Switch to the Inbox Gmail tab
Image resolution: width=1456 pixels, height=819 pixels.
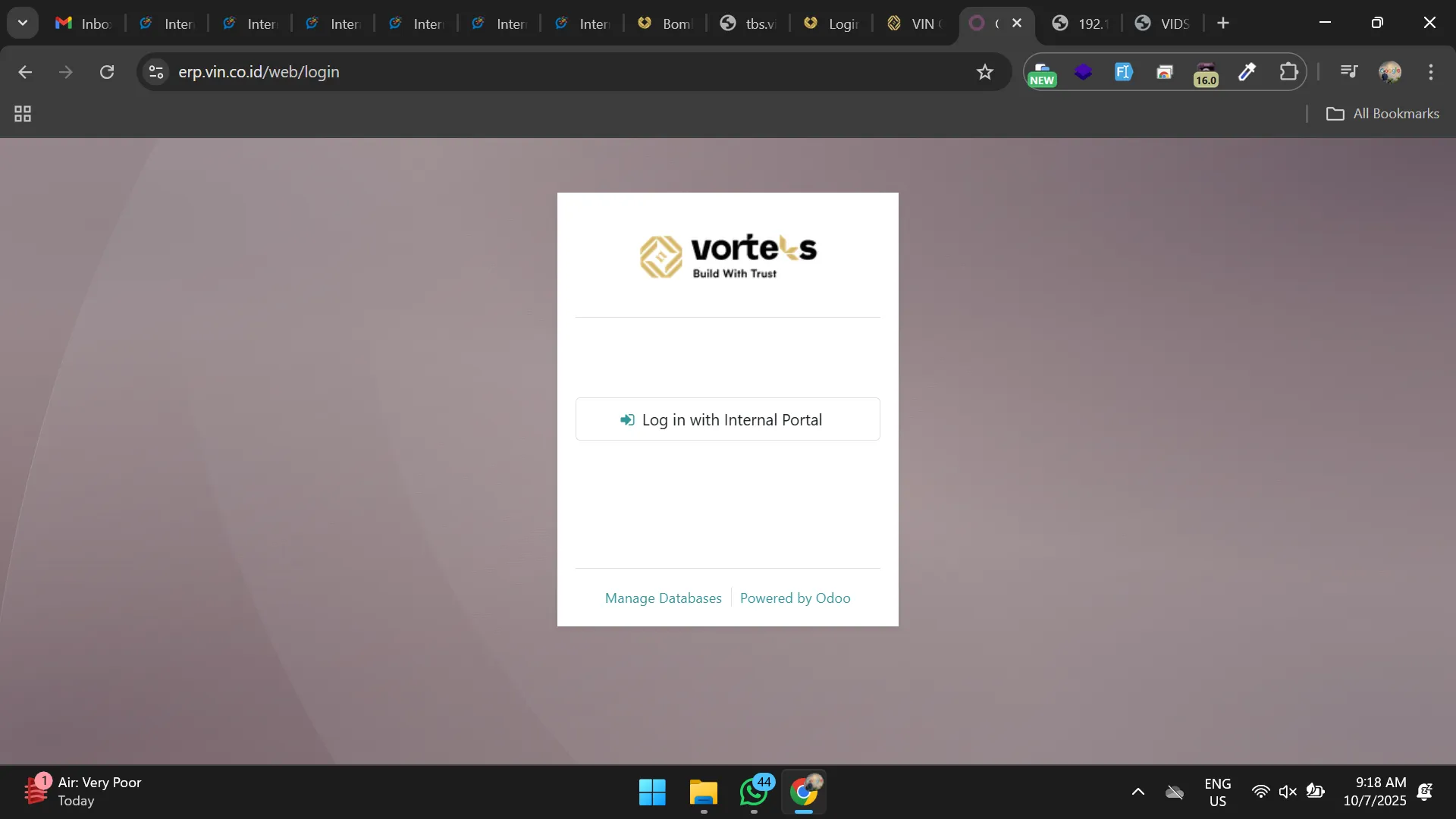(x=83, y=24)
